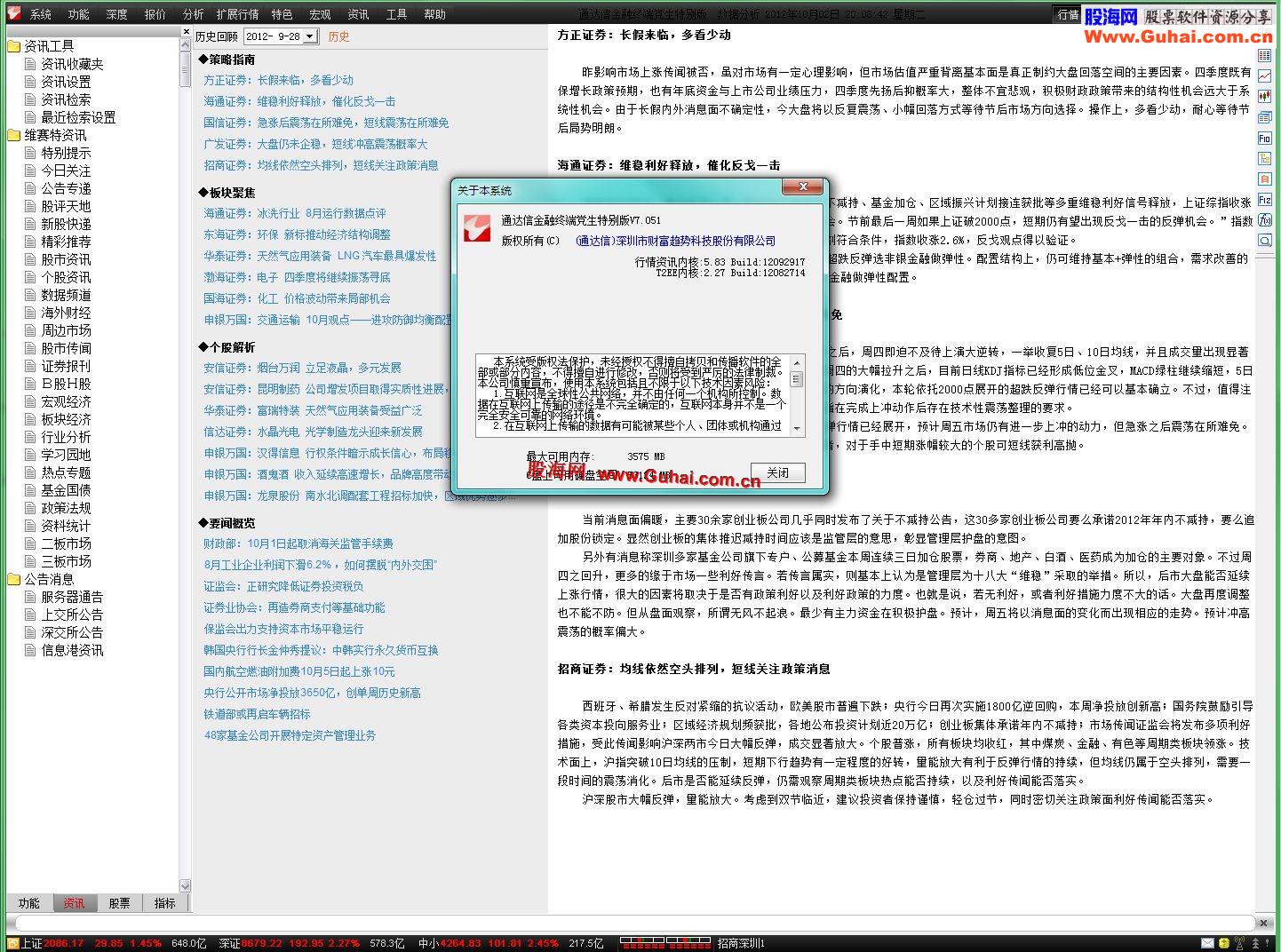Click the page icon beside 资讯收藏夹
The image size is (1281, 952).
(x=31, y=64)
